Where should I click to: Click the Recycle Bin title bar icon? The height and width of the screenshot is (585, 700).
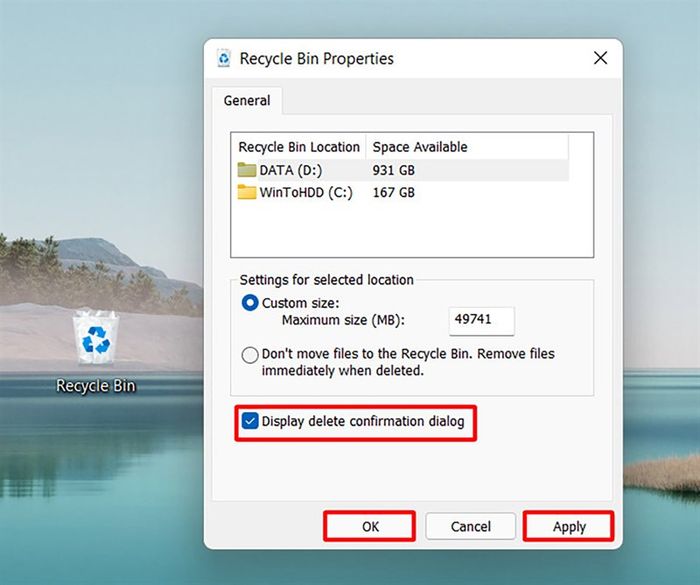(x=224, y=58)
